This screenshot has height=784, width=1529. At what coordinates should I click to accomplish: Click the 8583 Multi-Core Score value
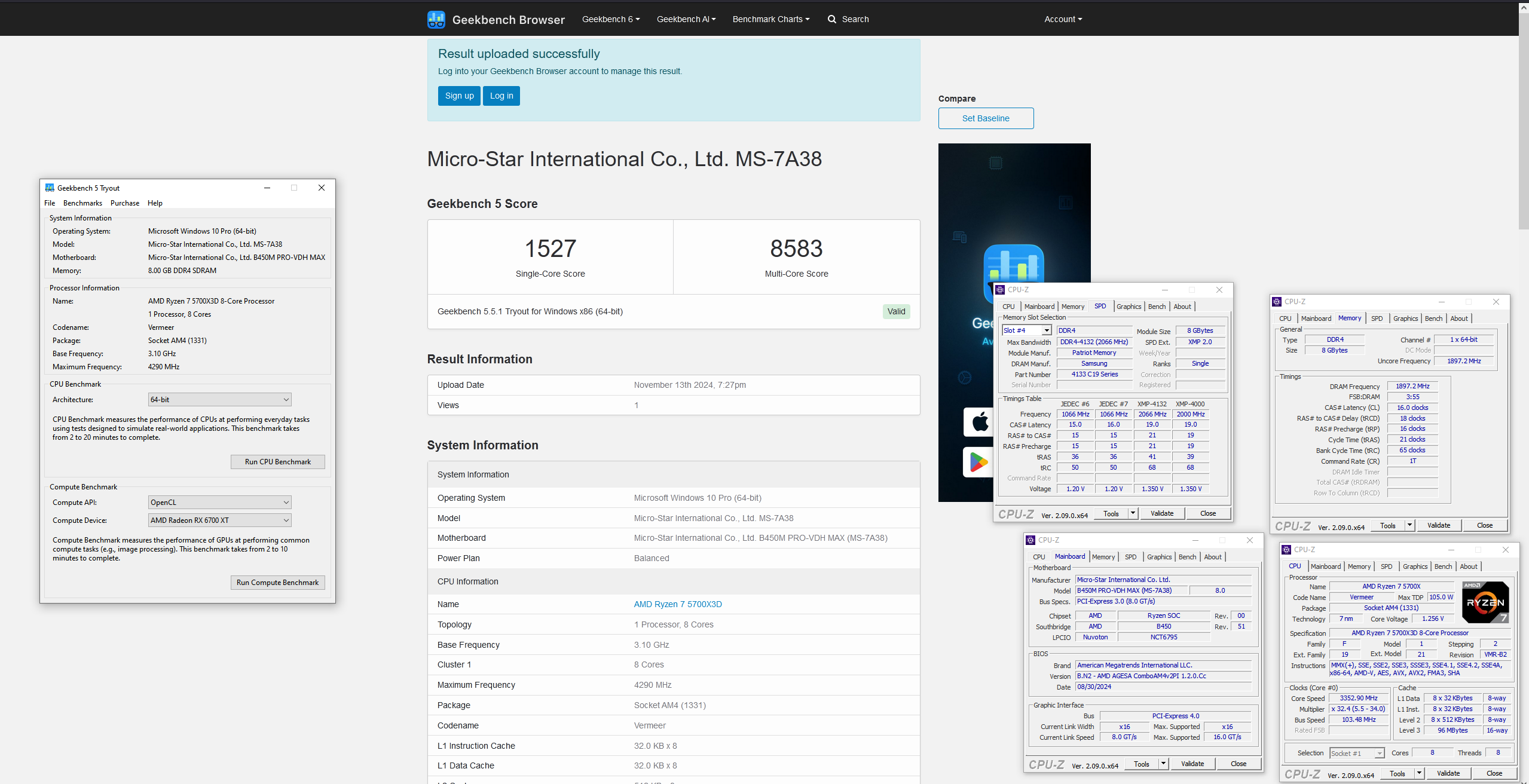click(796, 249)
